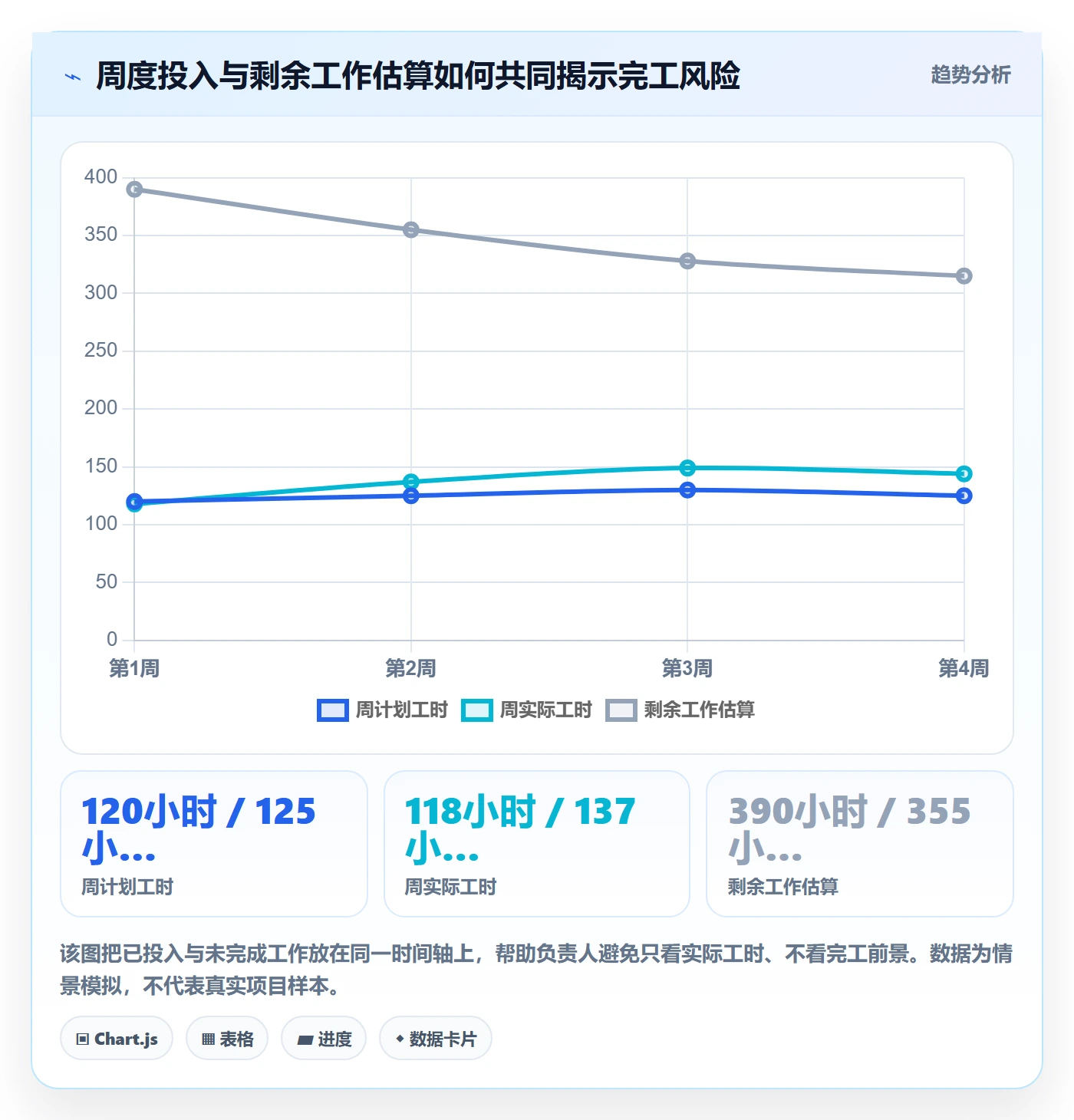This screenshot has width=1074, height=1120.
Task: Open the 390小时 / 355 剩余工作估算 card
Action: point(860,844)
